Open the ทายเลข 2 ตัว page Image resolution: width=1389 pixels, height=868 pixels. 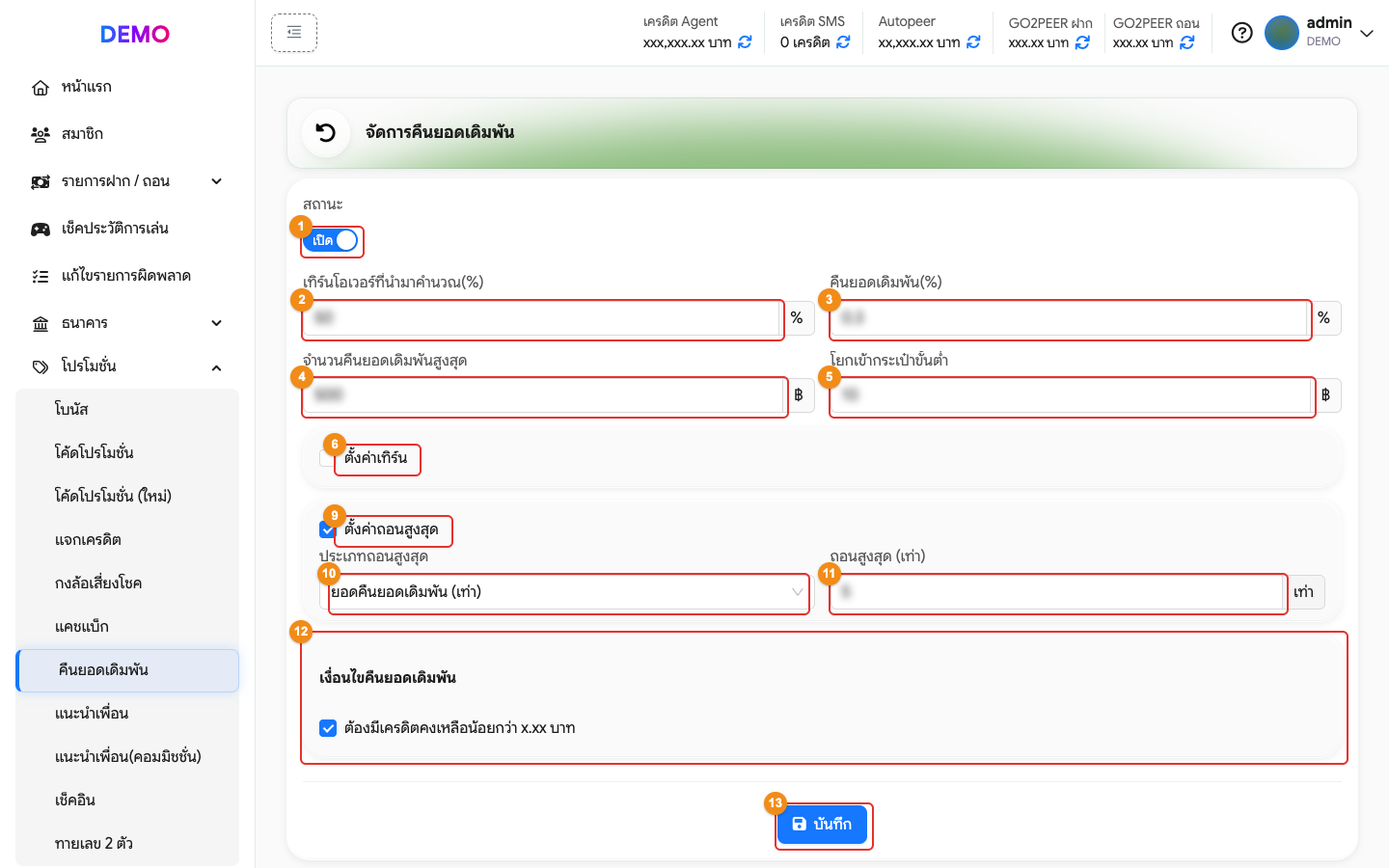127,844
